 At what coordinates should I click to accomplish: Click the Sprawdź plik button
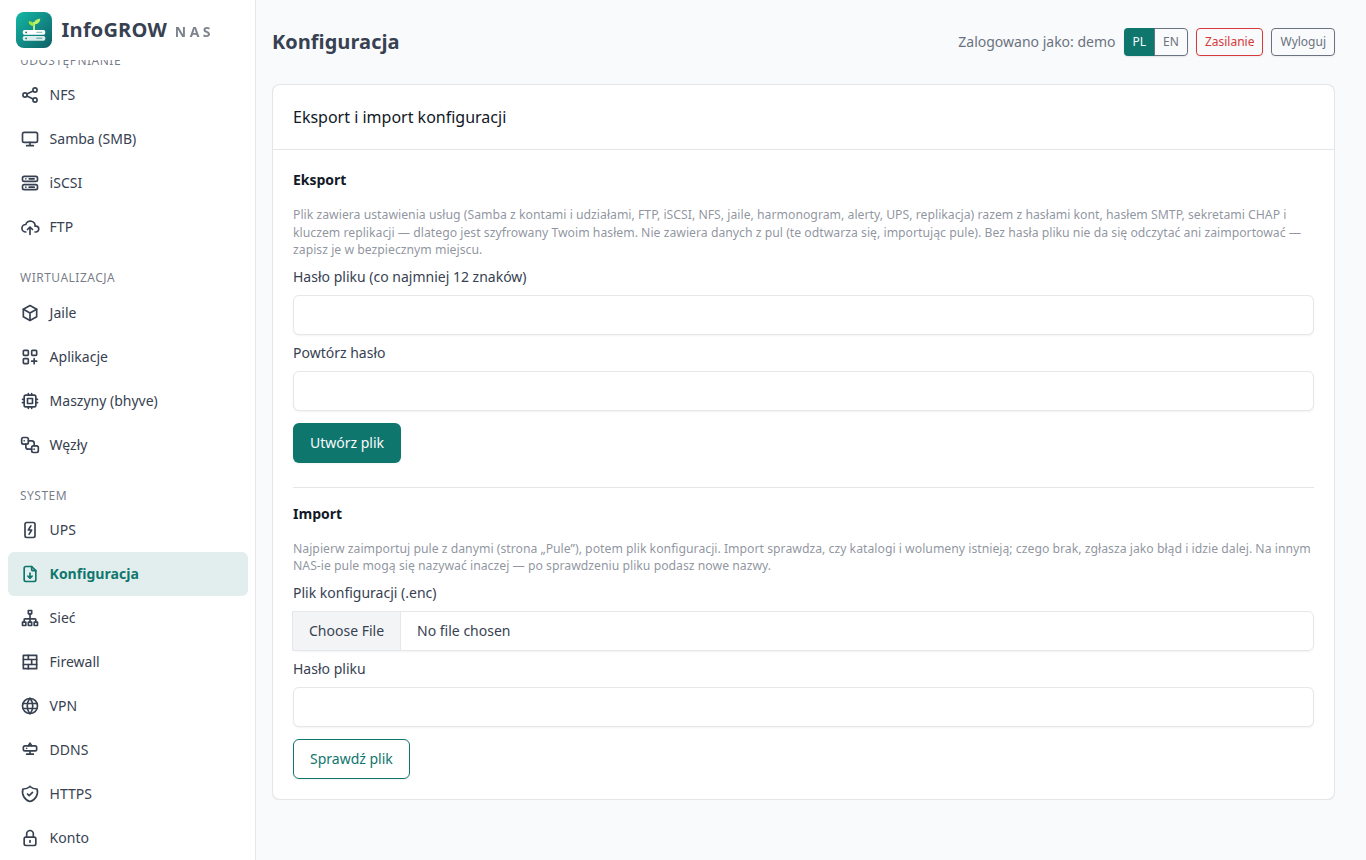351,759
